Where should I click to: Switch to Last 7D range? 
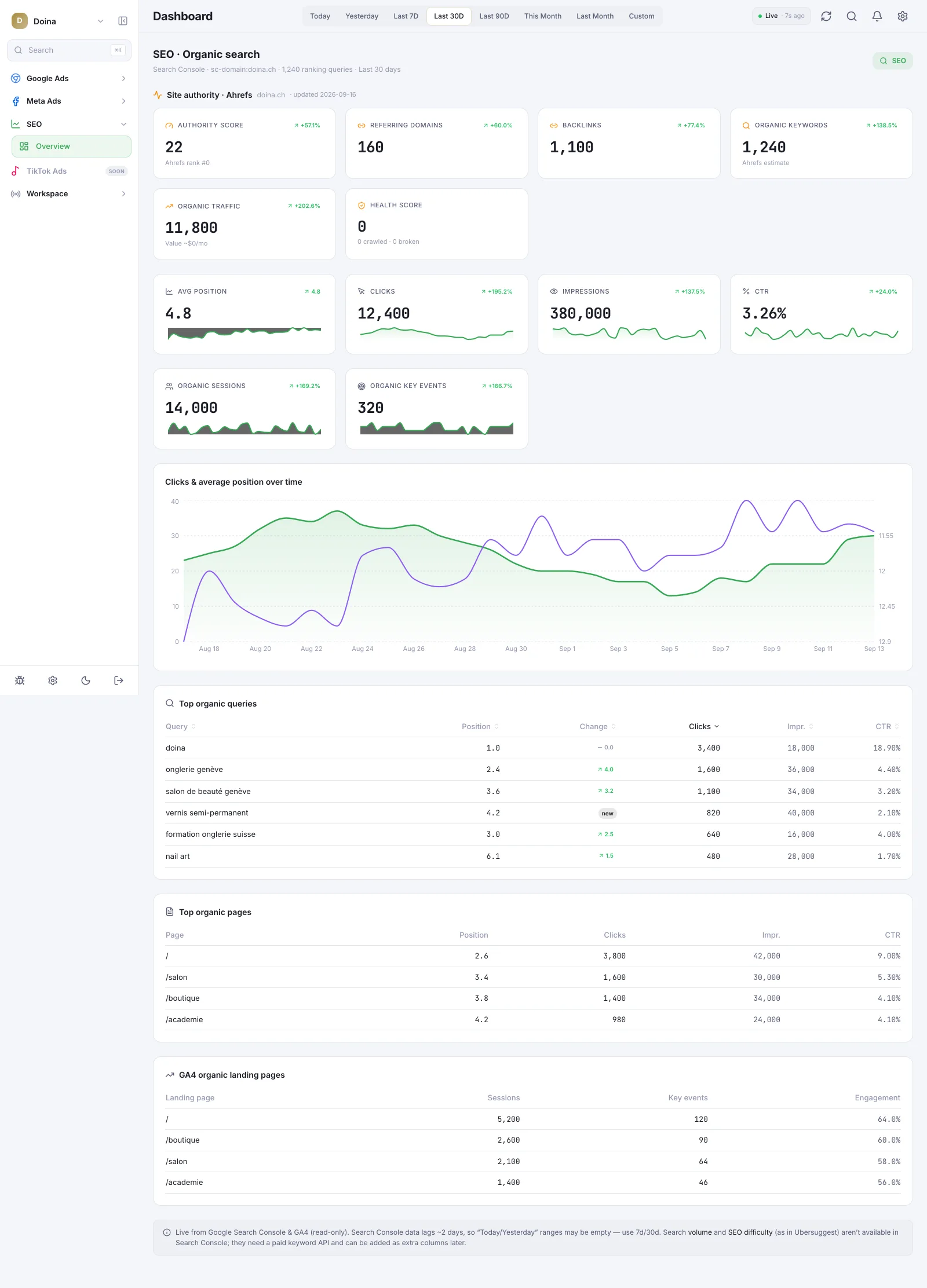(x=406, y=16)
